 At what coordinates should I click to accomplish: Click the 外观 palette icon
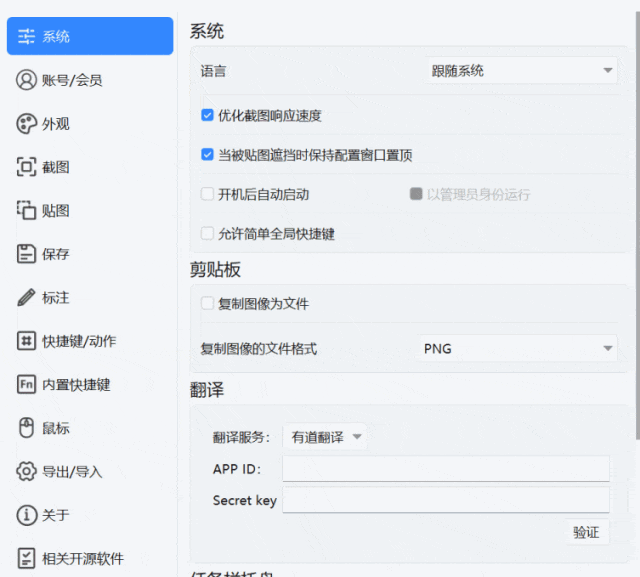pyautogui.click(x=26, y=124)
